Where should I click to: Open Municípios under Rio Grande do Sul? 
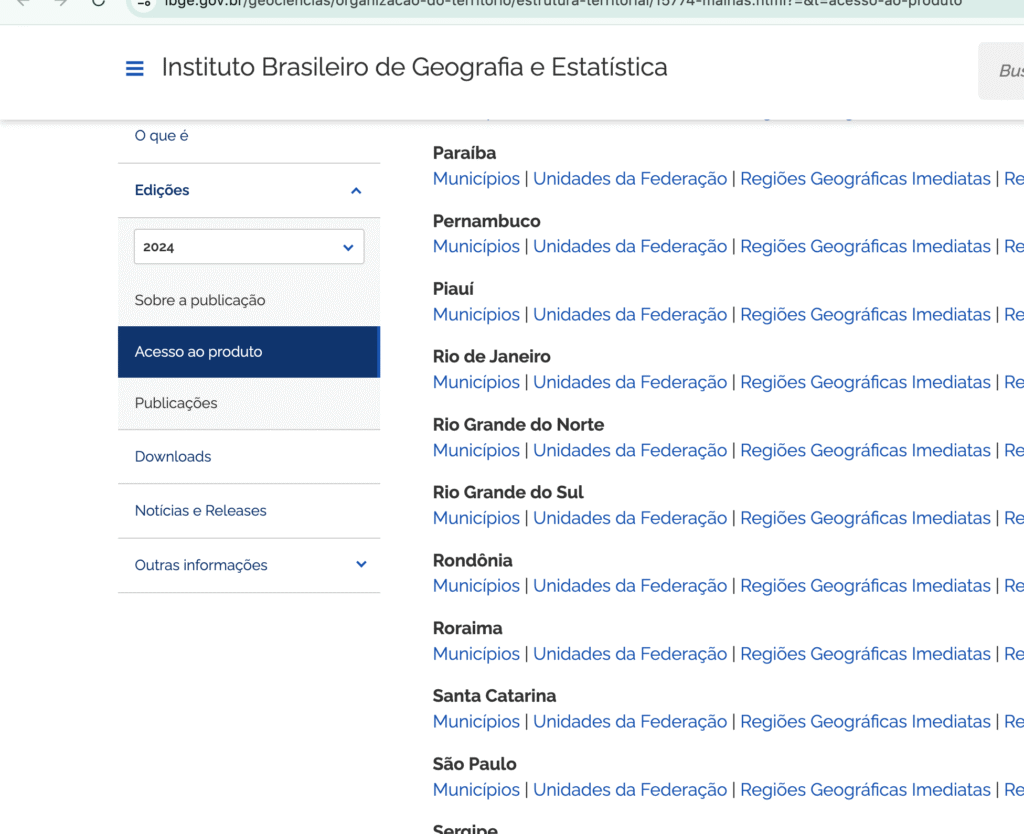476,518
